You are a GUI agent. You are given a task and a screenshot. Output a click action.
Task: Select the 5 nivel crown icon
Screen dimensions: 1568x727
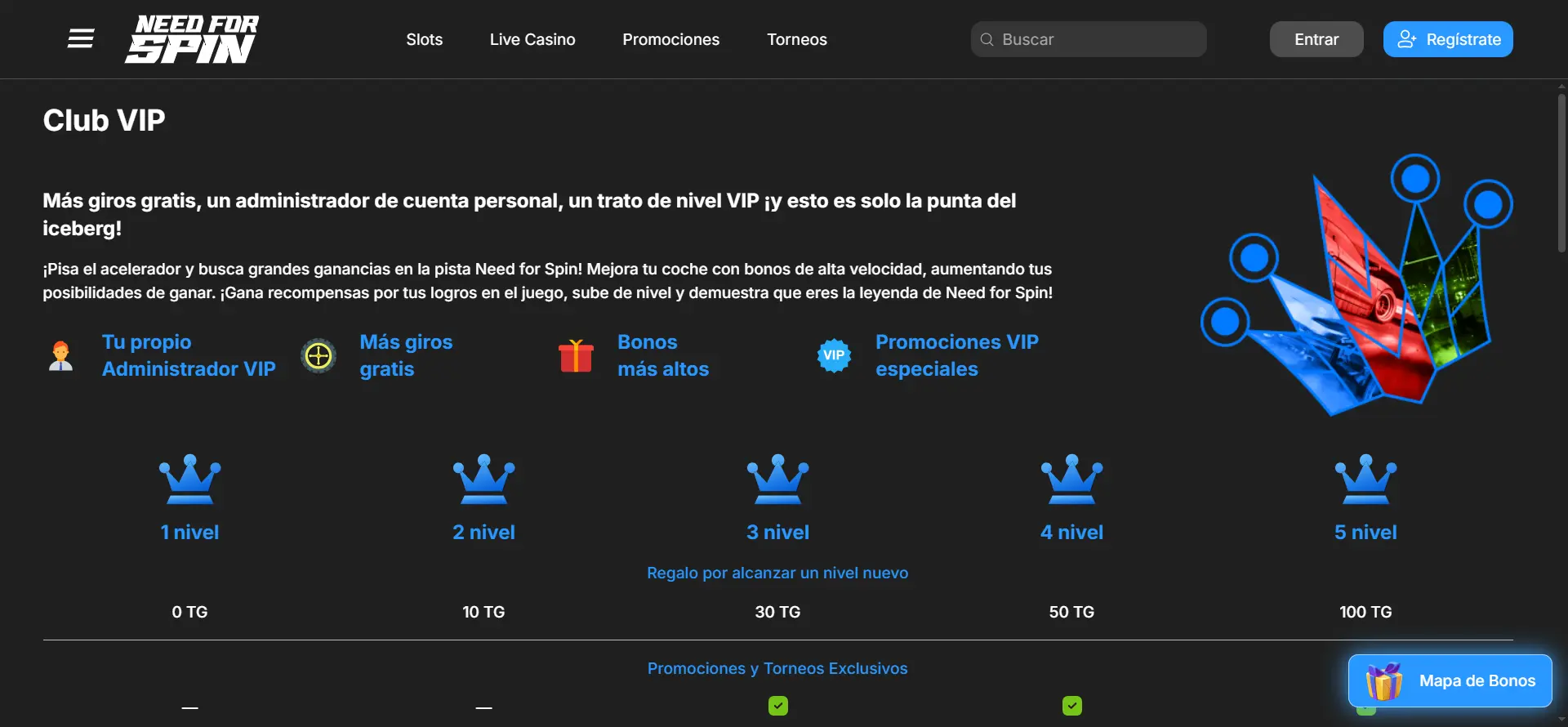(1365, 479)
